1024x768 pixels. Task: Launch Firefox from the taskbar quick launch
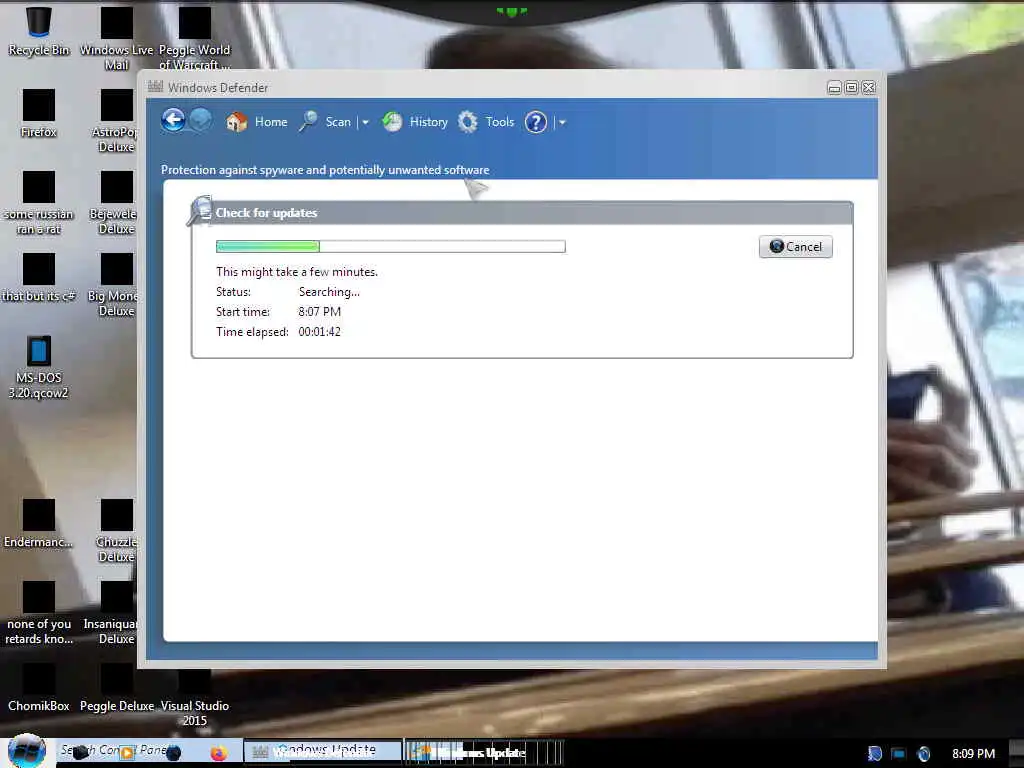pyautogui.click(x=218, y=753)
